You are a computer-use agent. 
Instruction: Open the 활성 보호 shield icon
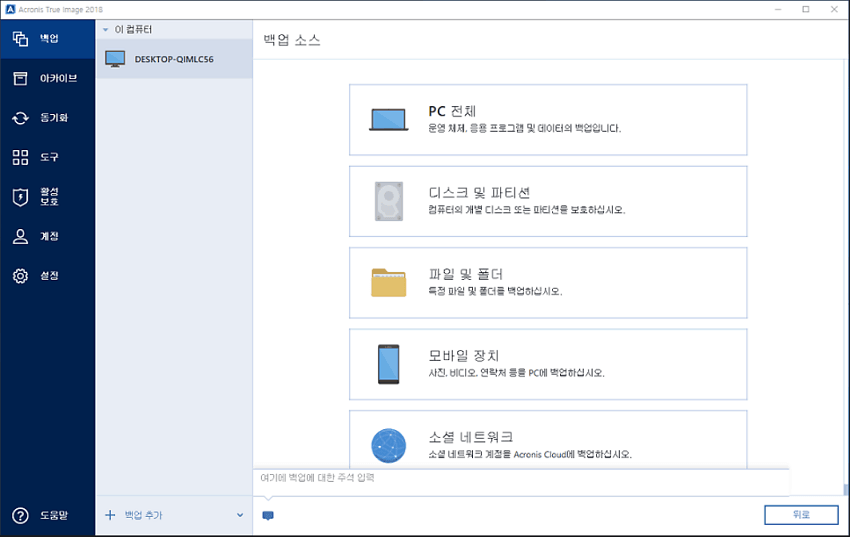point(20,197)
